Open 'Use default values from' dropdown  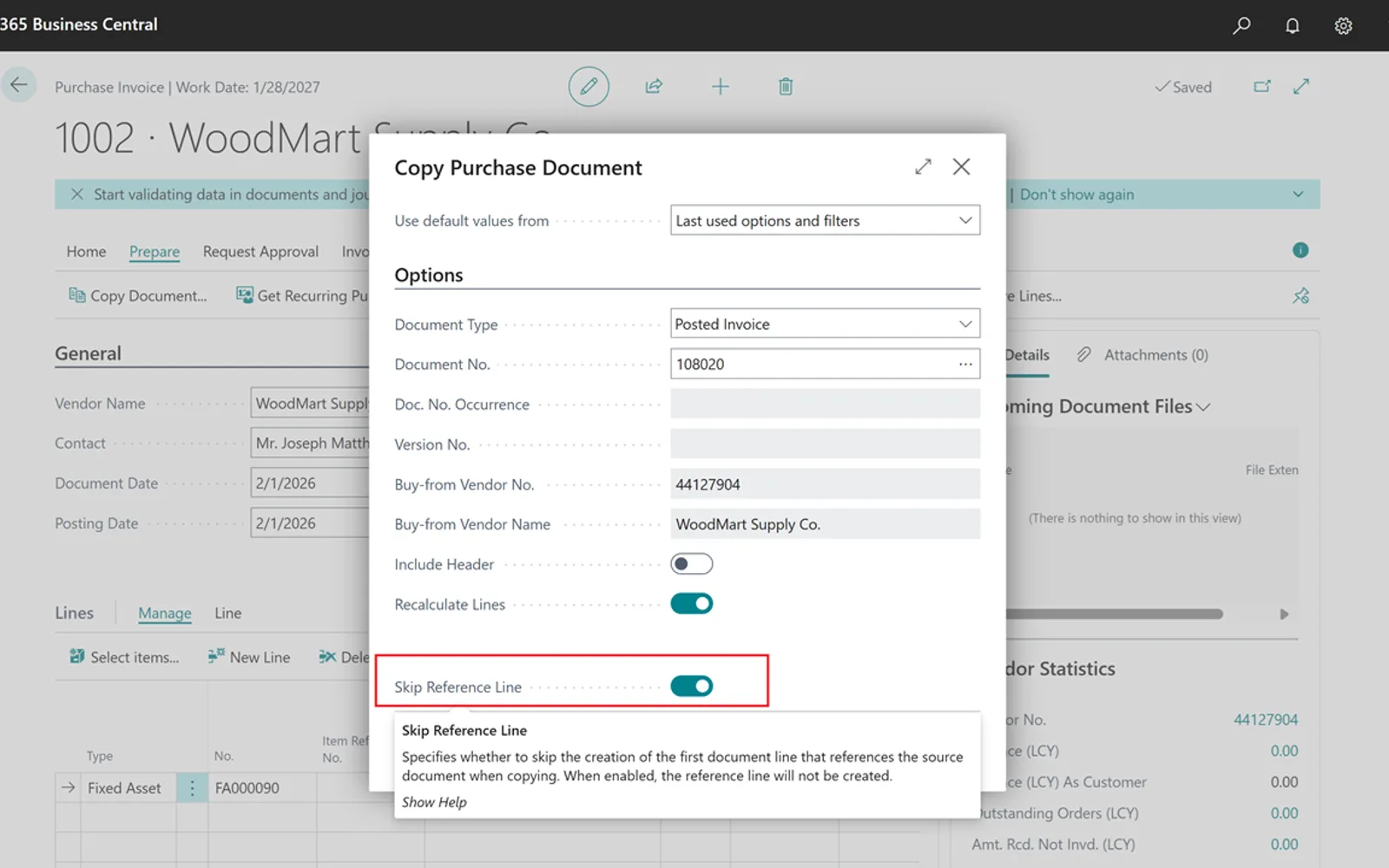point(825,220)
